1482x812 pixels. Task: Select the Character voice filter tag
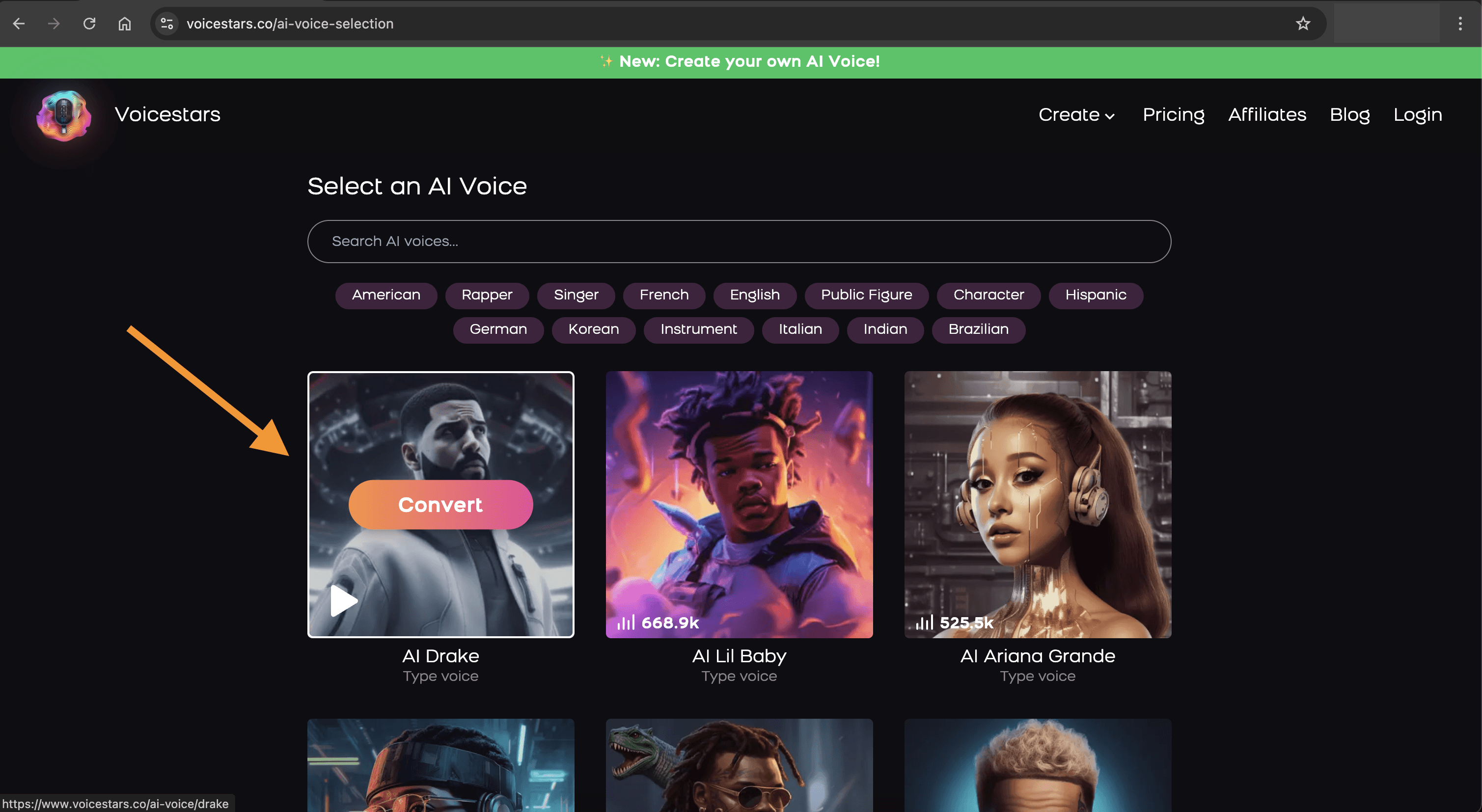click(988, 294)
